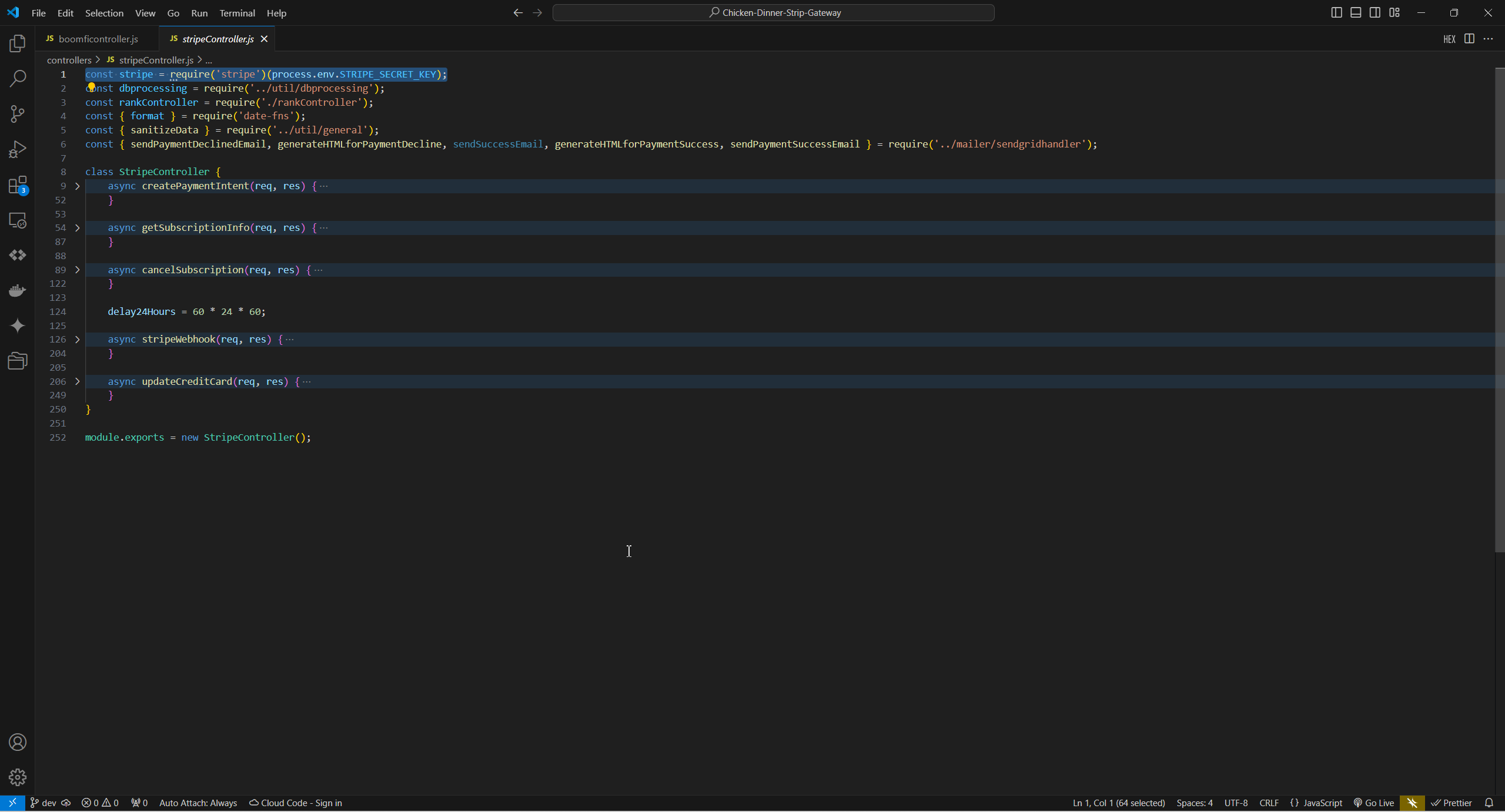Unfold the updateCreditCard method chevron
This screenshot has height=812, width=1505.
pos(77,381)
